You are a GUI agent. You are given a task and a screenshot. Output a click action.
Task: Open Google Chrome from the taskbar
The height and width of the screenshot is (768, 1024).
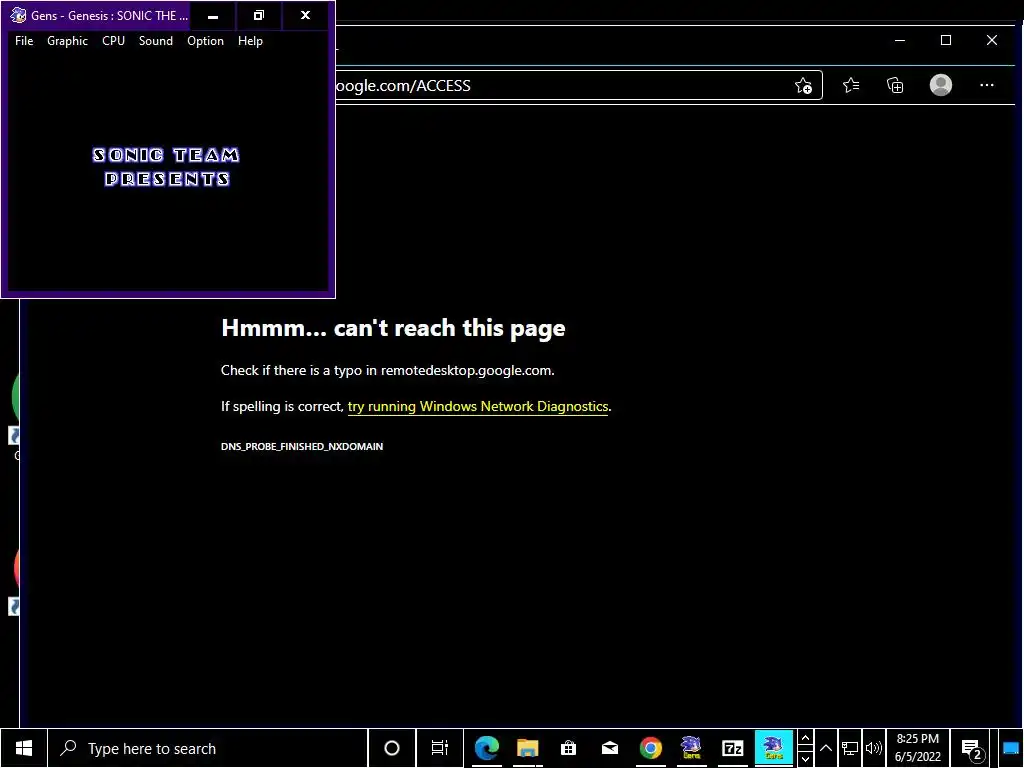(x=650, y=748)
